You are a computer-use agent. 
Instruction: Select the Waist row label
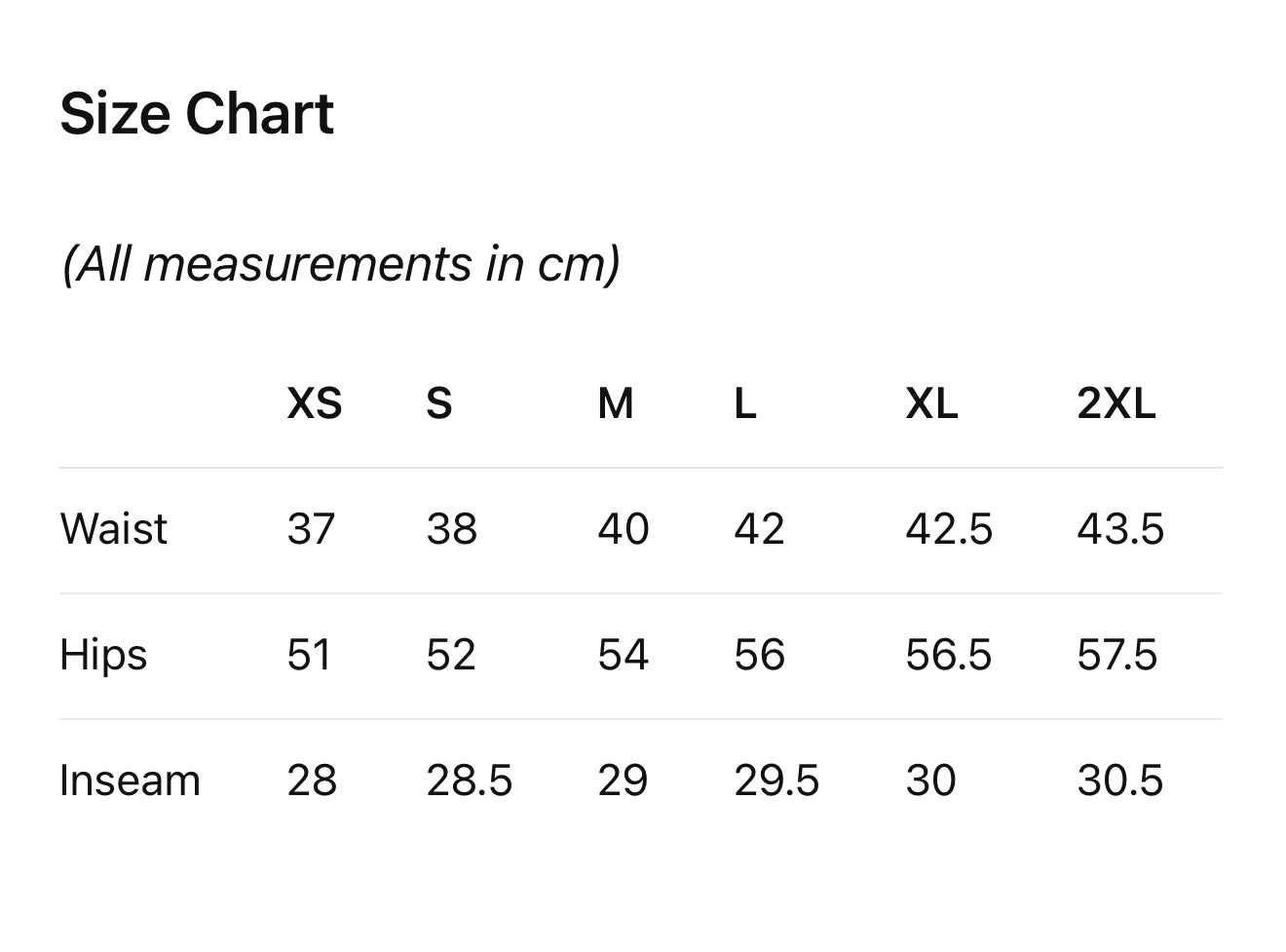(114, 529)
